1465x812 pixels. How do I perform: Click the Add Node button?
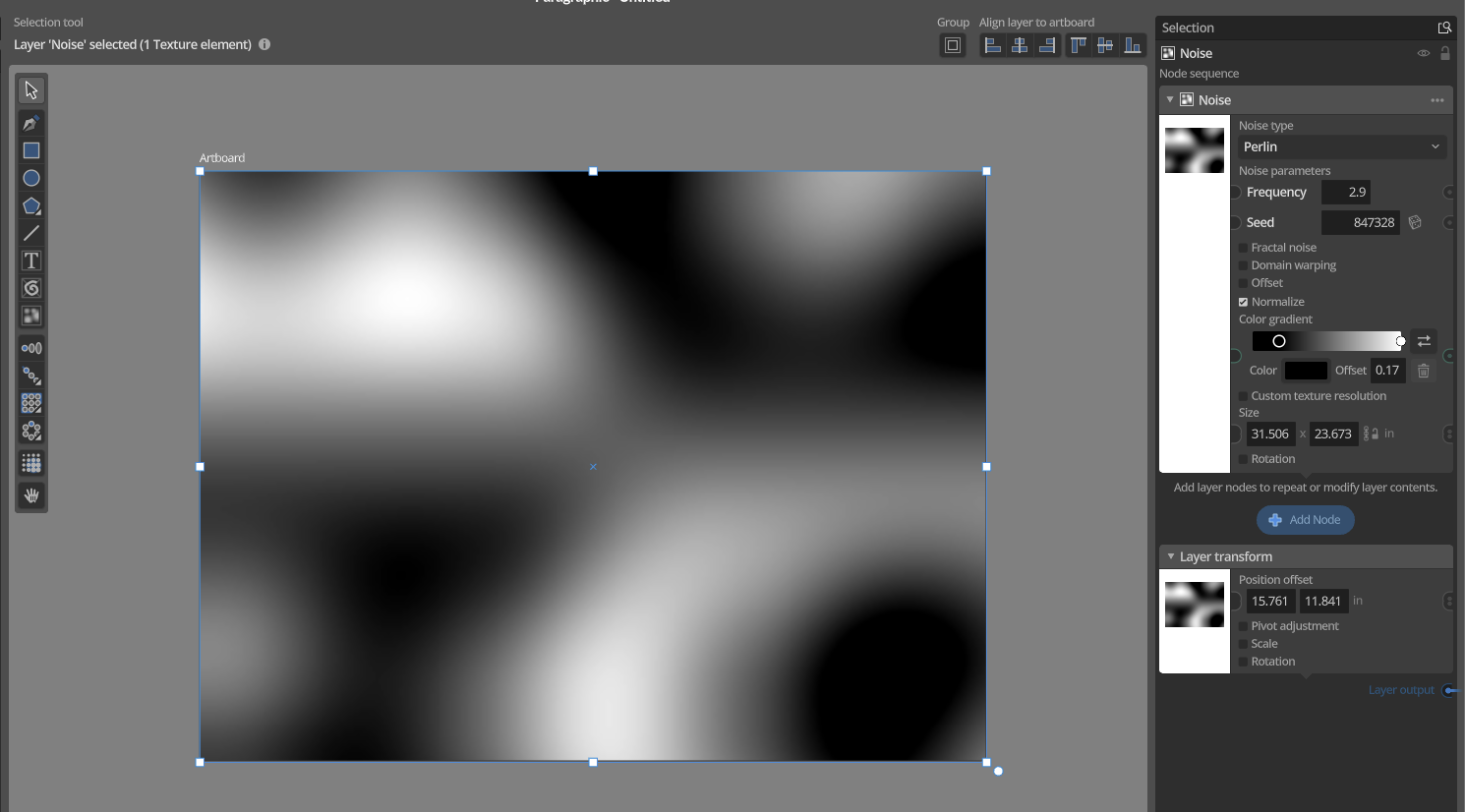click(1305, 520)
